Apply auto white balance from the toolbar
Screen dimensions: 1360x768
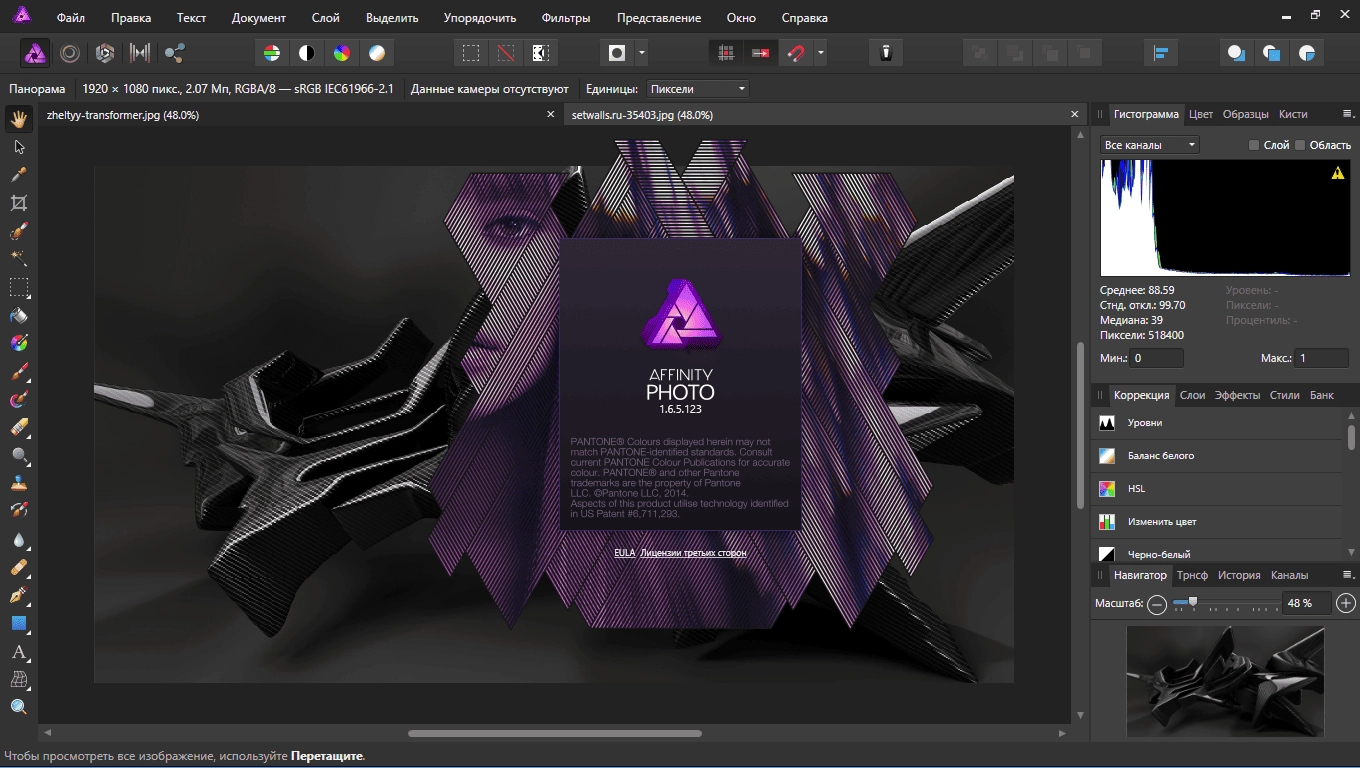point(377,53)
